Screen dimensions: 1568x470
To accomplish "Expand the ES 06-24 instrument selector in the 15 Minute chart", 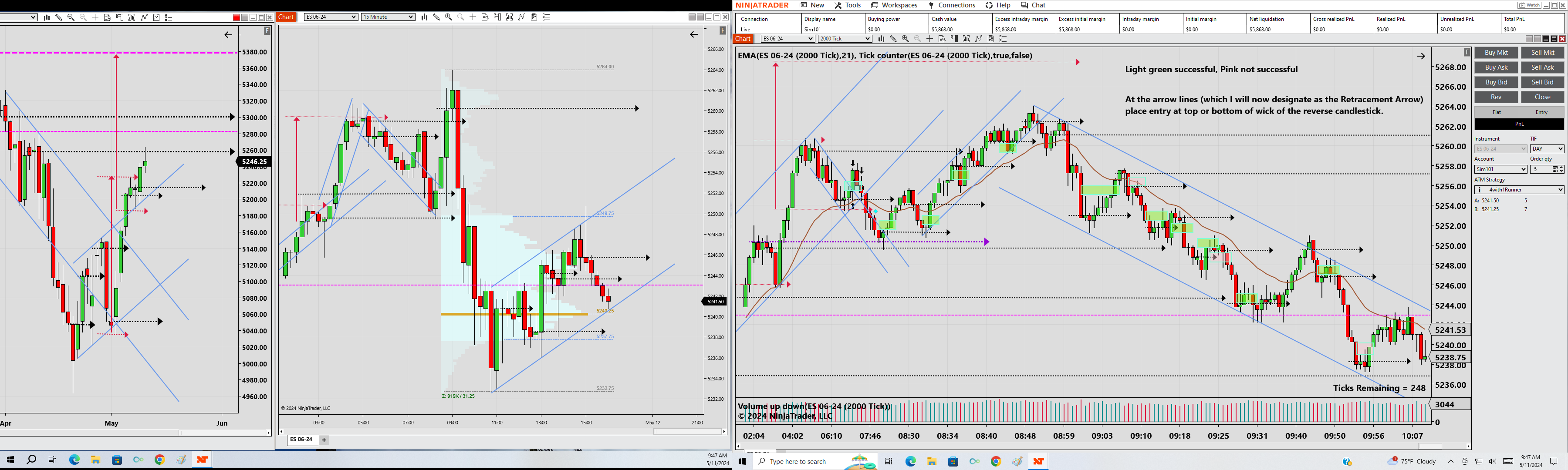I will click(x=331, y=17).
